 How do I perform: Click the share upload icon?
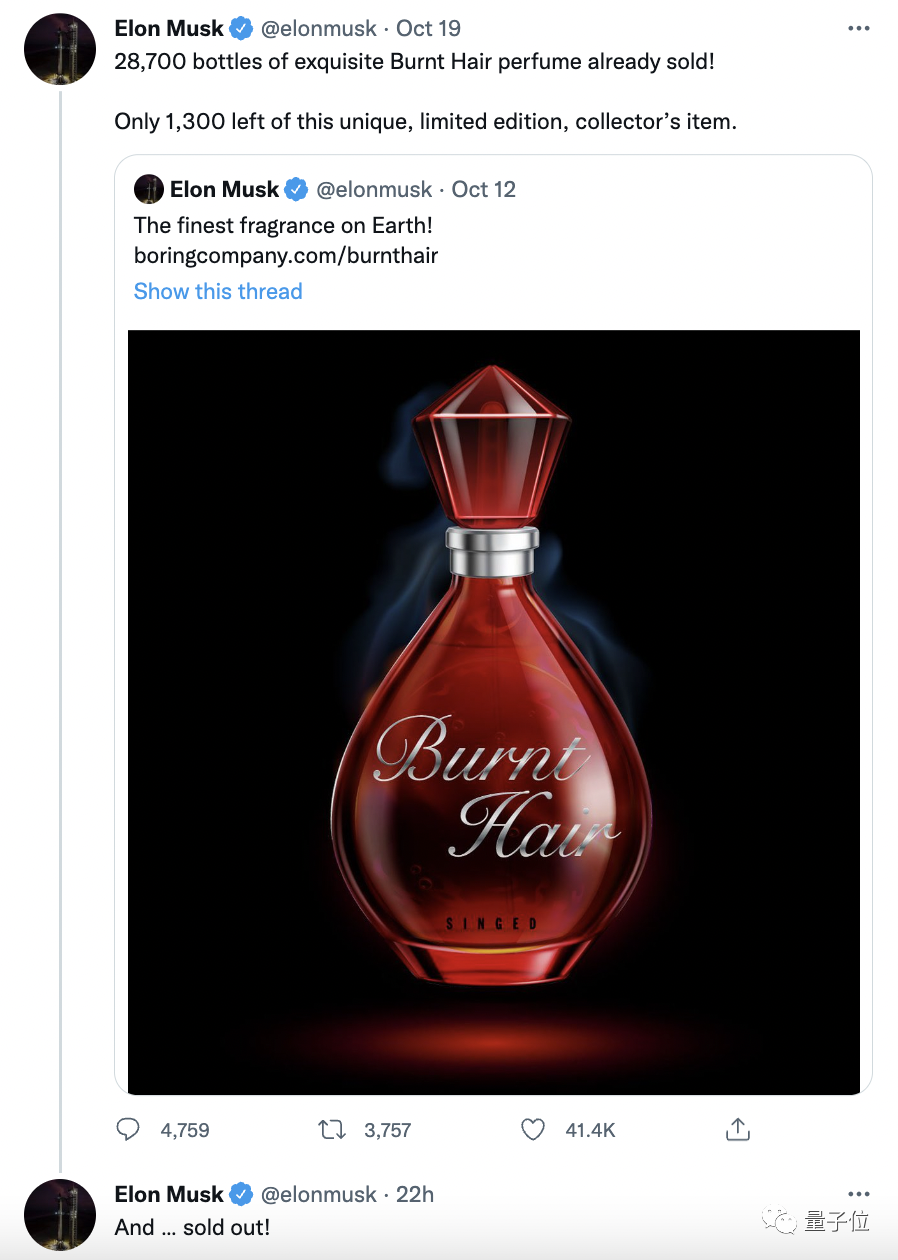coord(737,1130)
